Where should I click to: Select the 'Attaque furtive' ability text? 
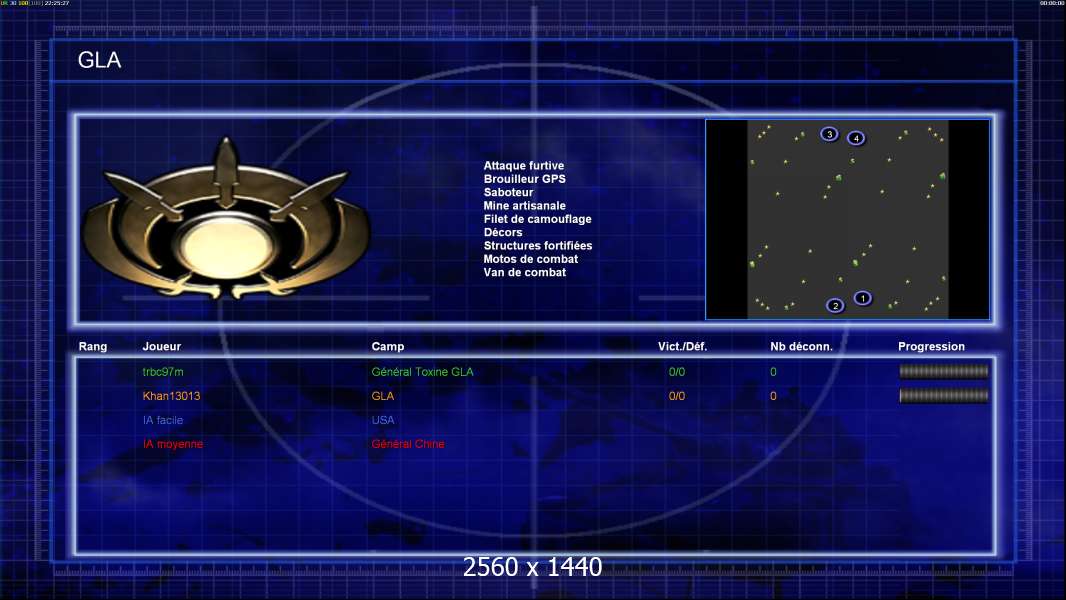523,166
